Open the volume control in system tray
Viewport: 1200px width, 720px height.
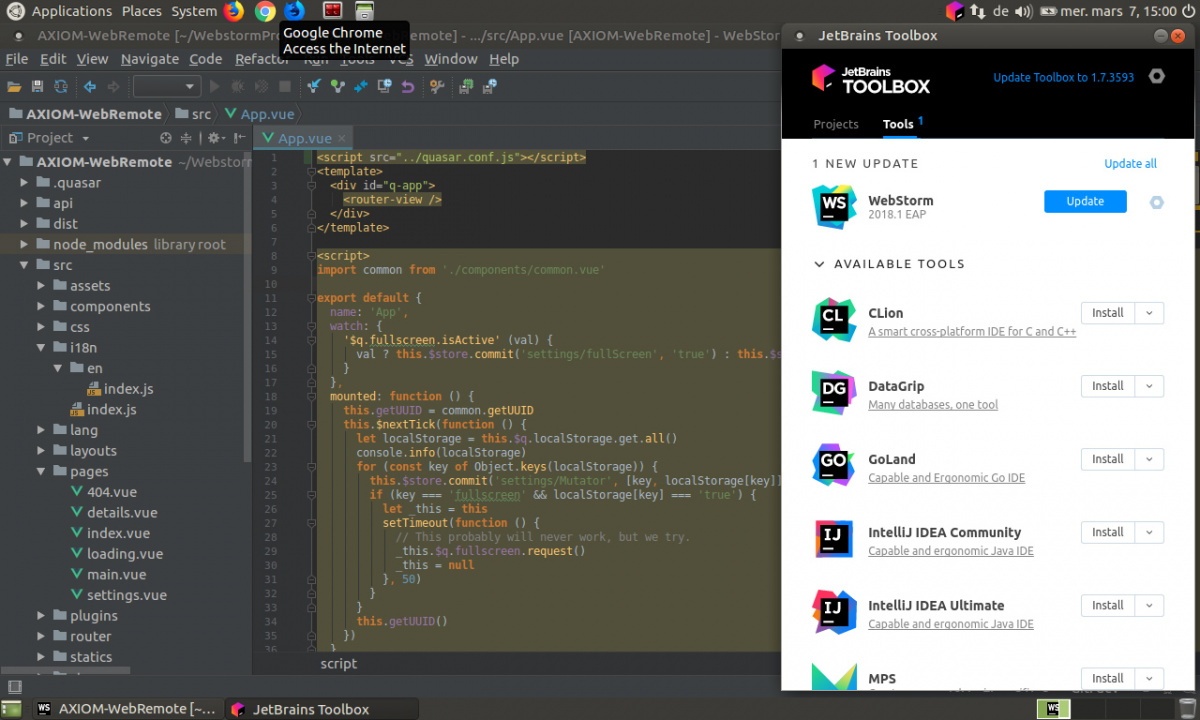click(x=1023, y=11)
